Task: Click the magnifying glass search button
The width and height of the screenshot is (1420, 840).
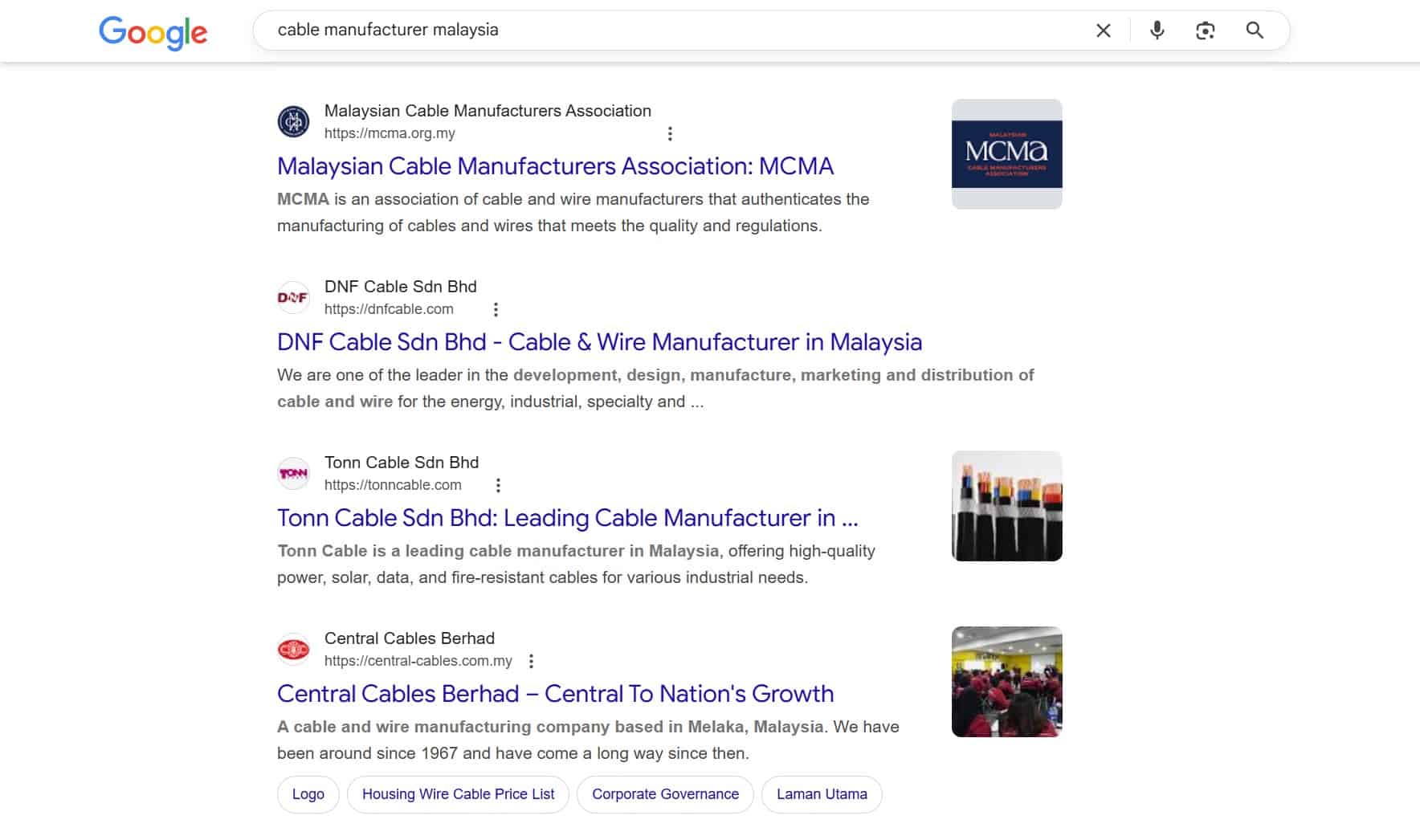Action: [1255, 31]
